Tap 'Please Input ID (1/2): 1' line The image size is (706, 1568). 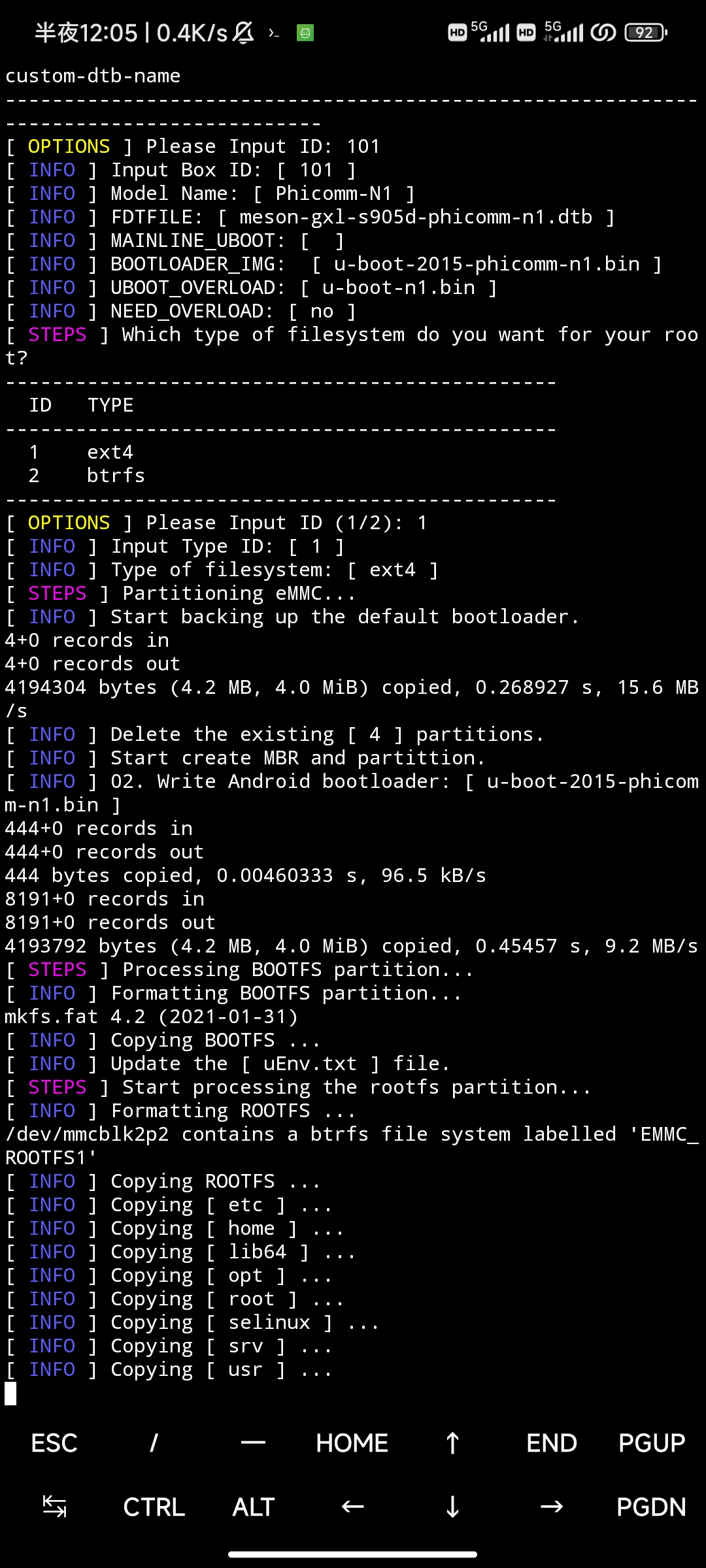click(216, 523)
